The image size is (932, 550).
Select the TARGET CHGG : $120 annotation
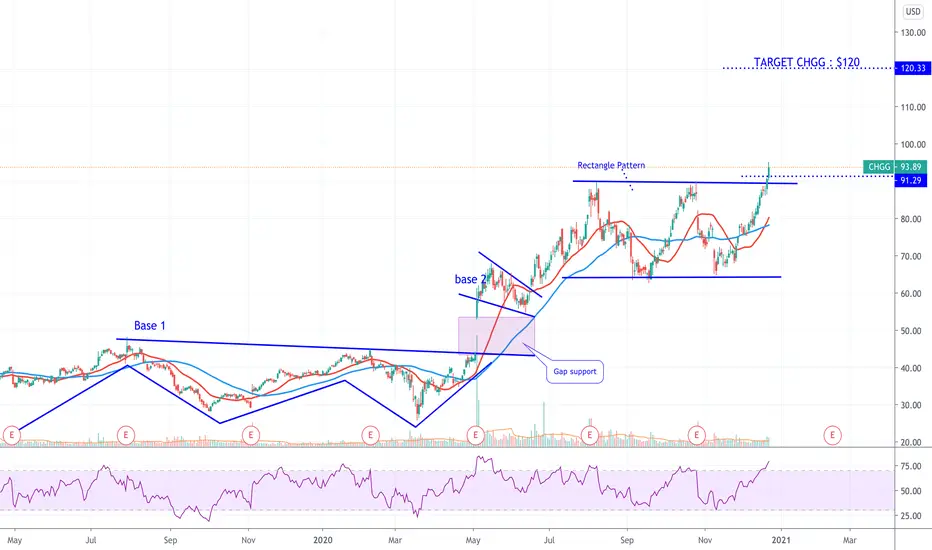(807, 62)
